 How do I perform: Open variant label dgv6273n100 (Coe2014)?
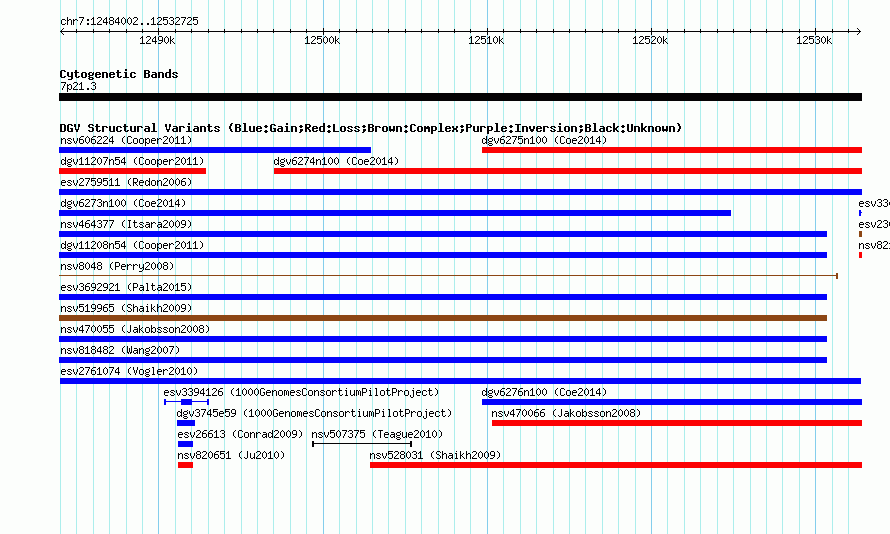pos(123,203)
